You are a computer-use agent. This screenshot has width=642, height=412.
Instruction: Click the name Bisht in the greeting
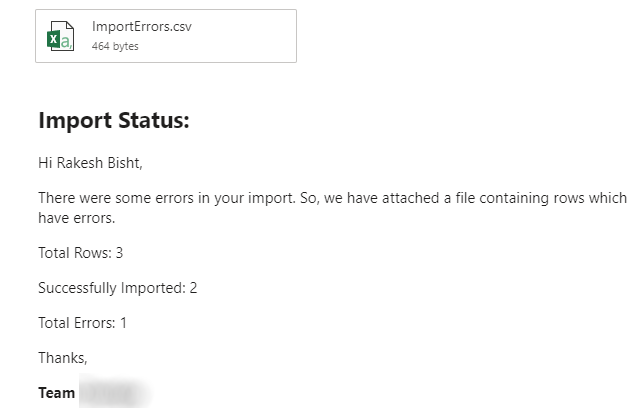pos(137,163)
